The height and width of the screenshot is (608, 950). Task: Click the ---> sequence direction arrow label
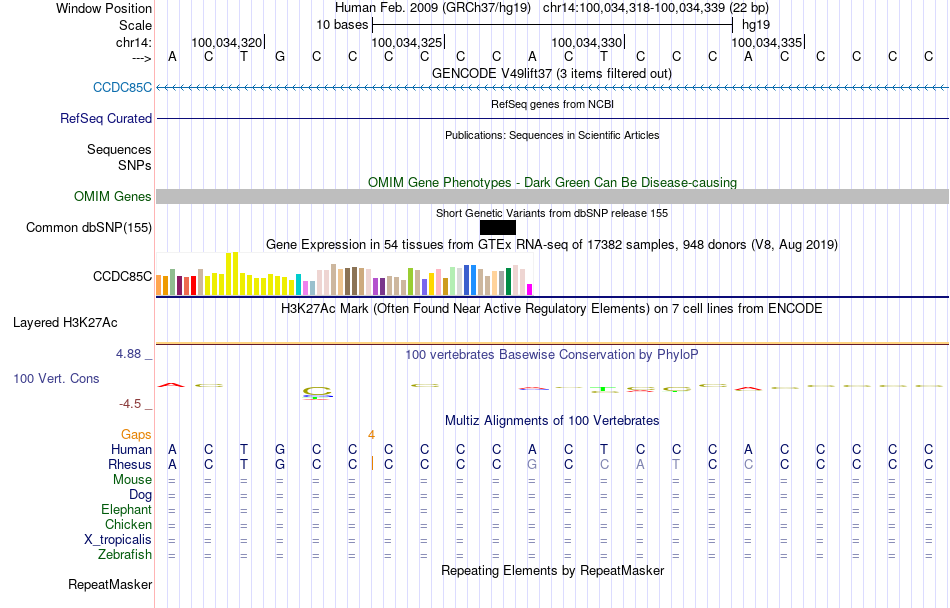142,58
